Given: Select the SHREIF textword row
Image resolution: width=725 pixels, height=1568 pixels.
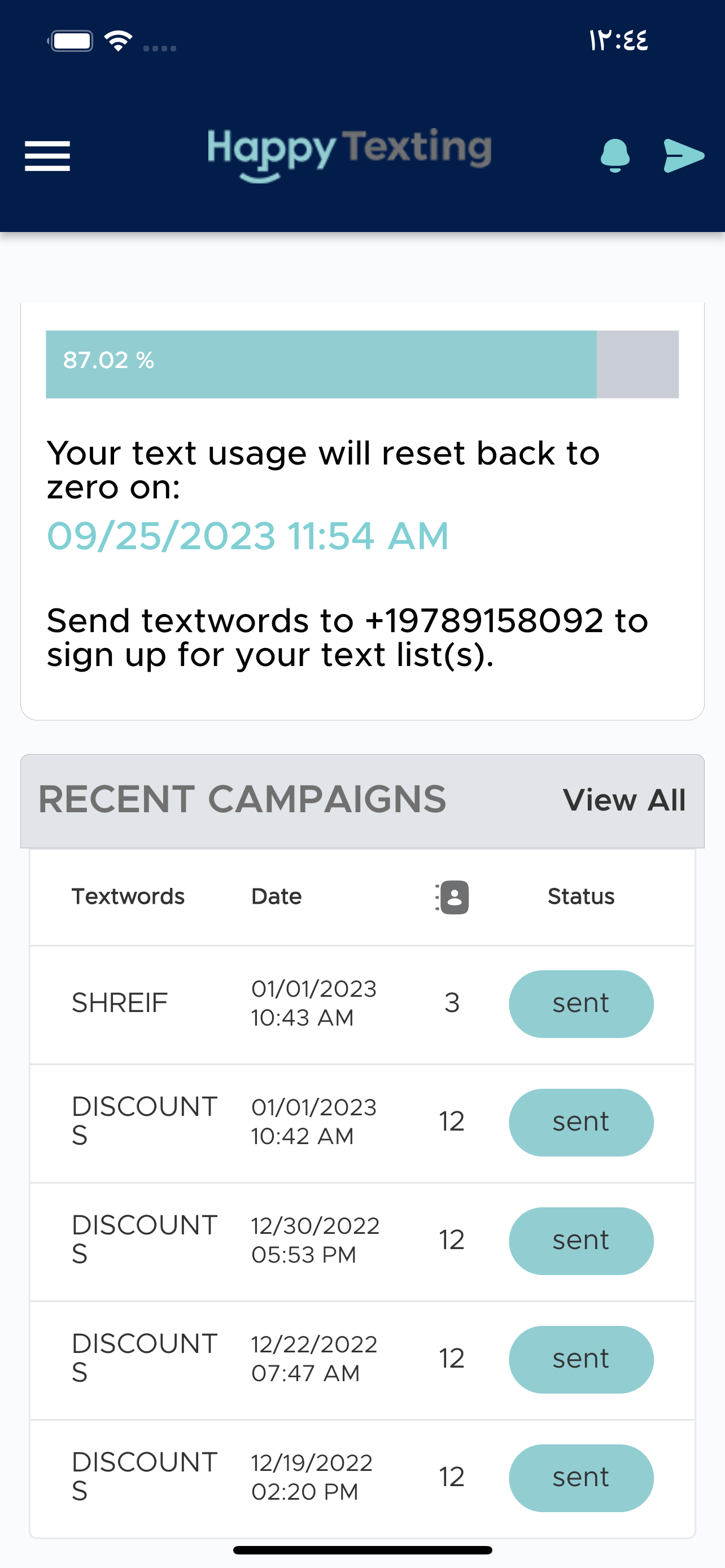Looking at the screenshot, I should point(362,1004).
